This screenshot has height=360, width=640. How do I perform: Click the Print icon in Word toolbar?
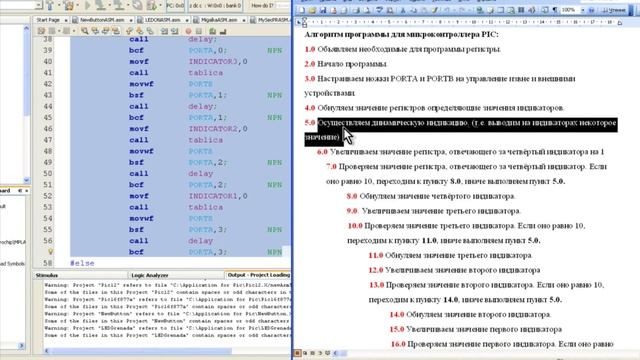click(357, 10)
